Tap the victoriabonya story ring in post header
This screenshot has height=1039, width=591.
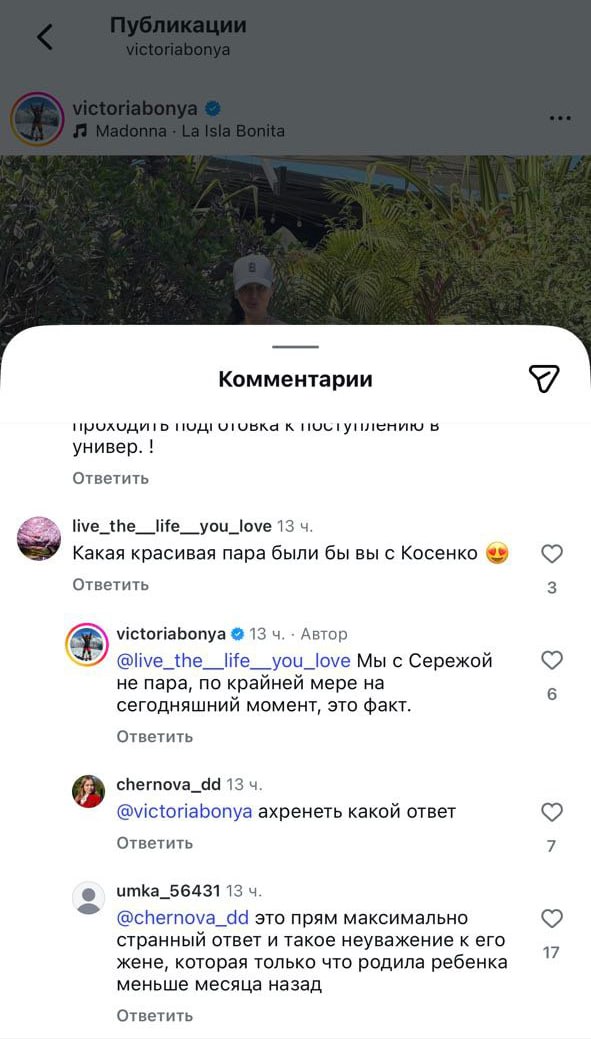37,119
